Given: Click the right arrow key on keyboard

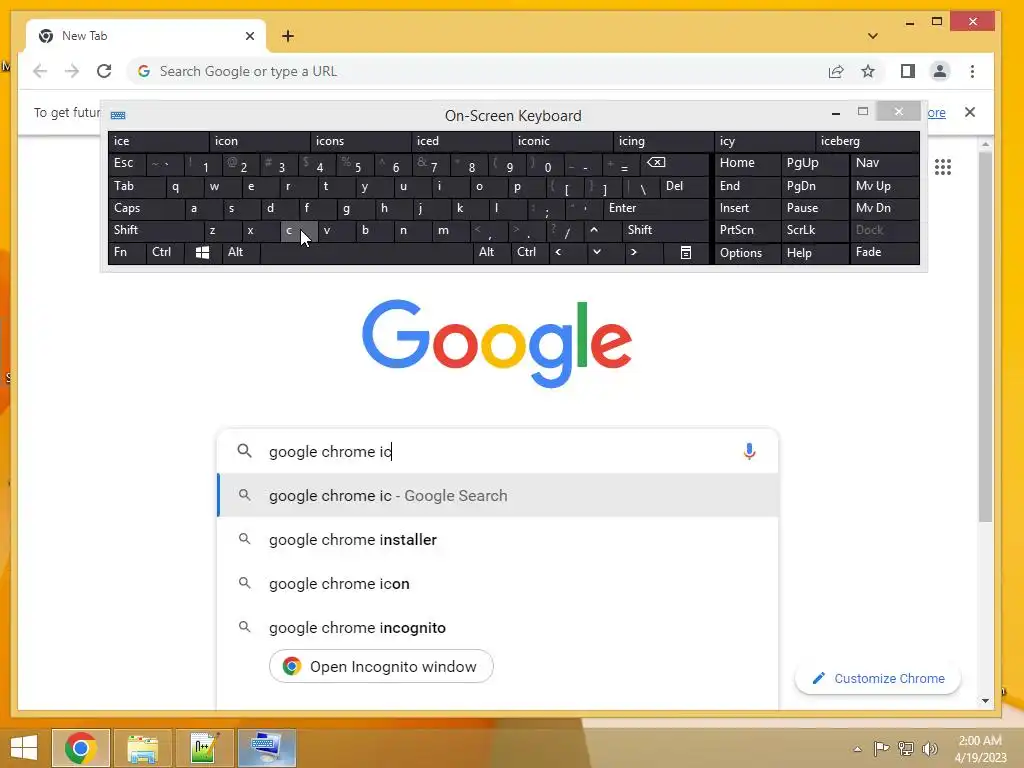Looking at the screenshot, I should click(x=633, y=252).
